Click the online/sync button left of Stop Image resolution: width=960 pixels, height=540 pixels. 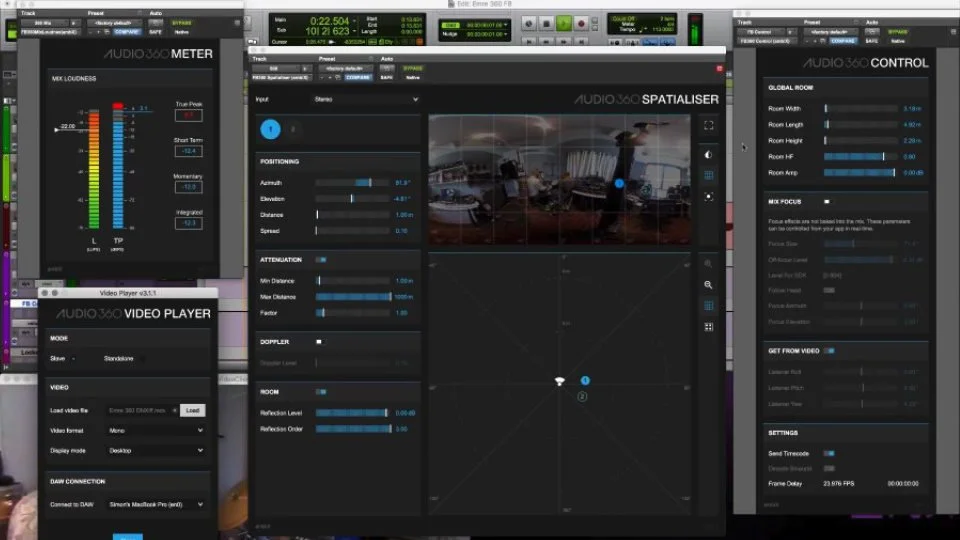click(529, 24)
